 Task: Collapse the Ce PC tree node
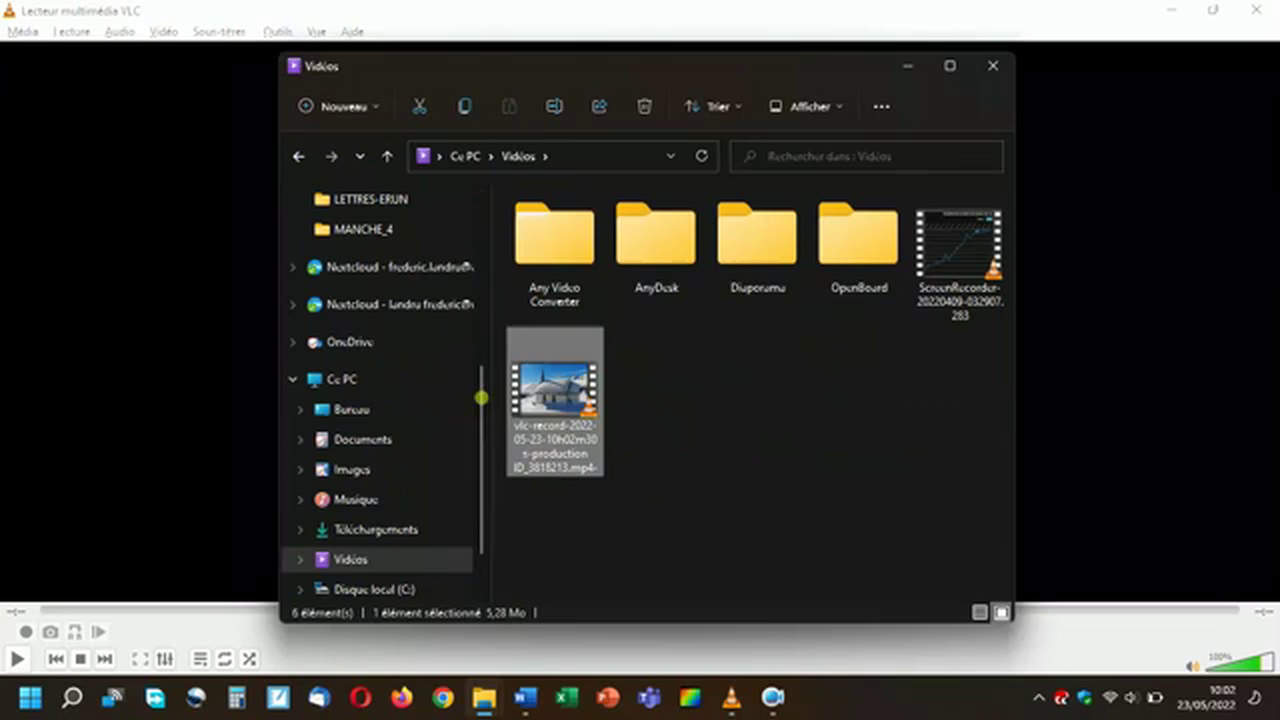pyautogui.click(x=293, y=380)
